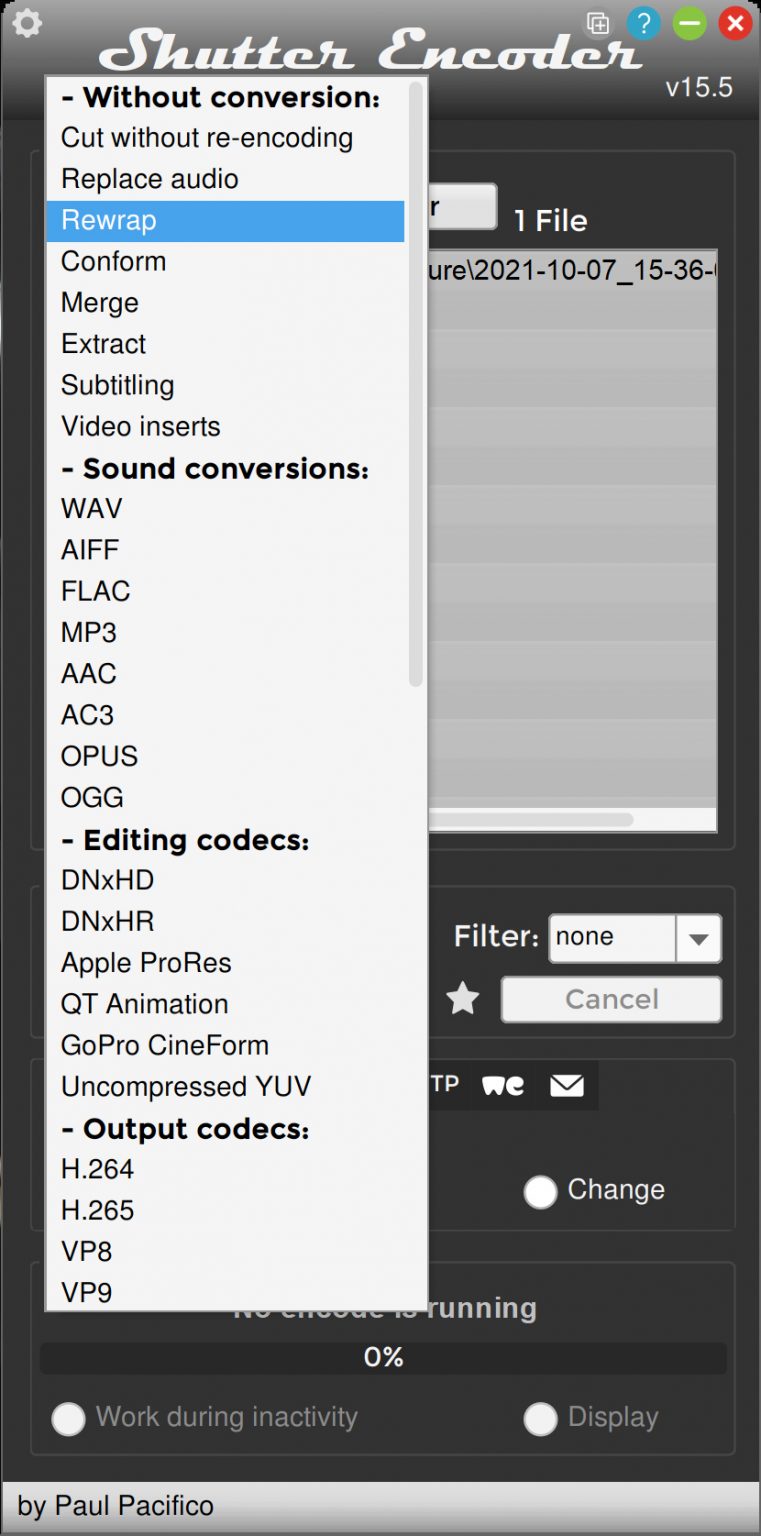761x1536 pixels.
Task: Select the Change radio button
Action: pyautogui.click(x=540, y=1191)
